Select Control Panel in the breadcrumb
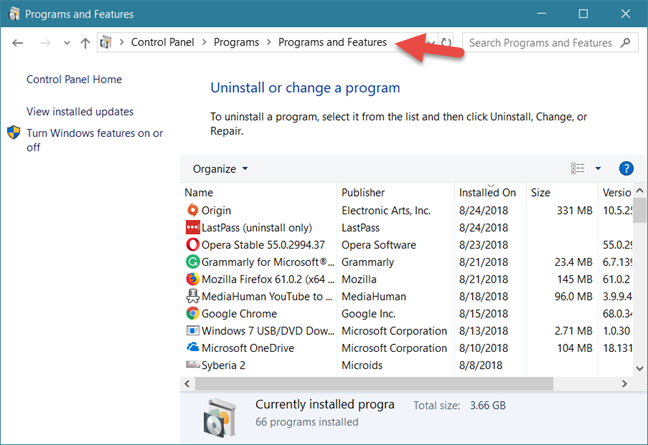Image resolution: width=648 pixels, height=445 pixels. tap(162, 42)
